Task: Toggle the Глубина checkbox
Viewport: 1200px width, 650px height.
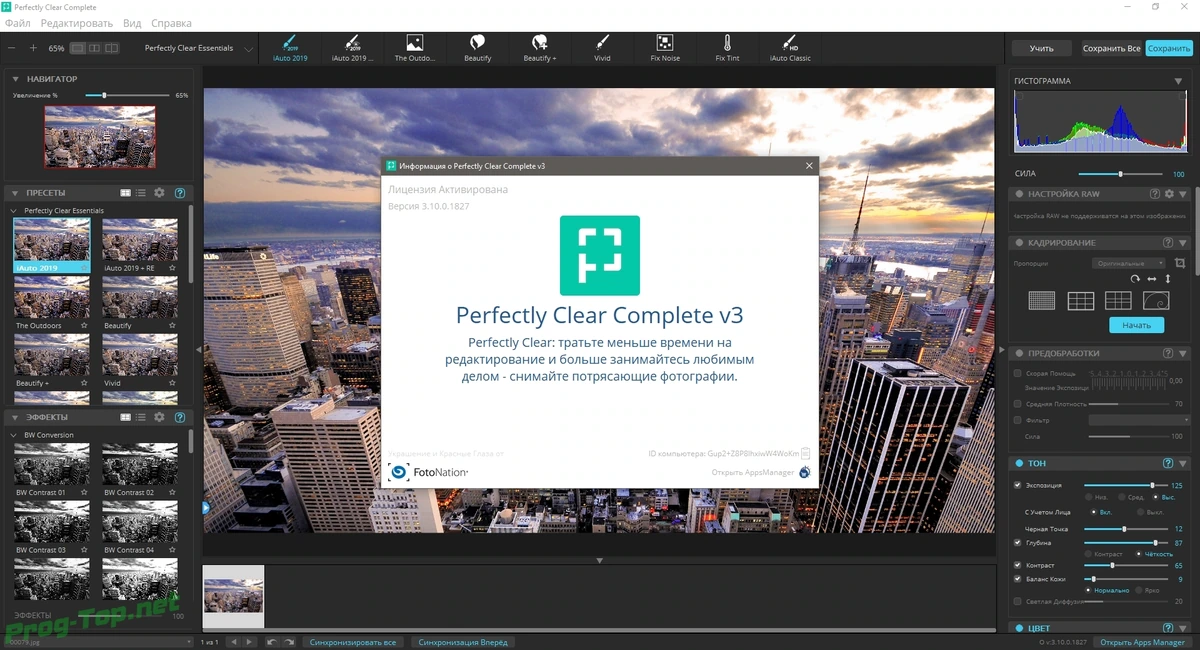Action: pos(1018,542)
